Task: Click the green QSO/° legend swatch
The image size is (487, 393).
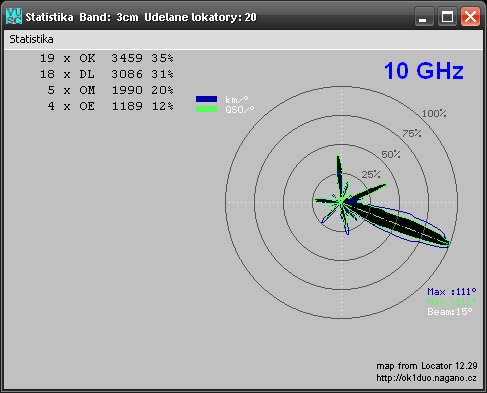Action: [206, 109]
